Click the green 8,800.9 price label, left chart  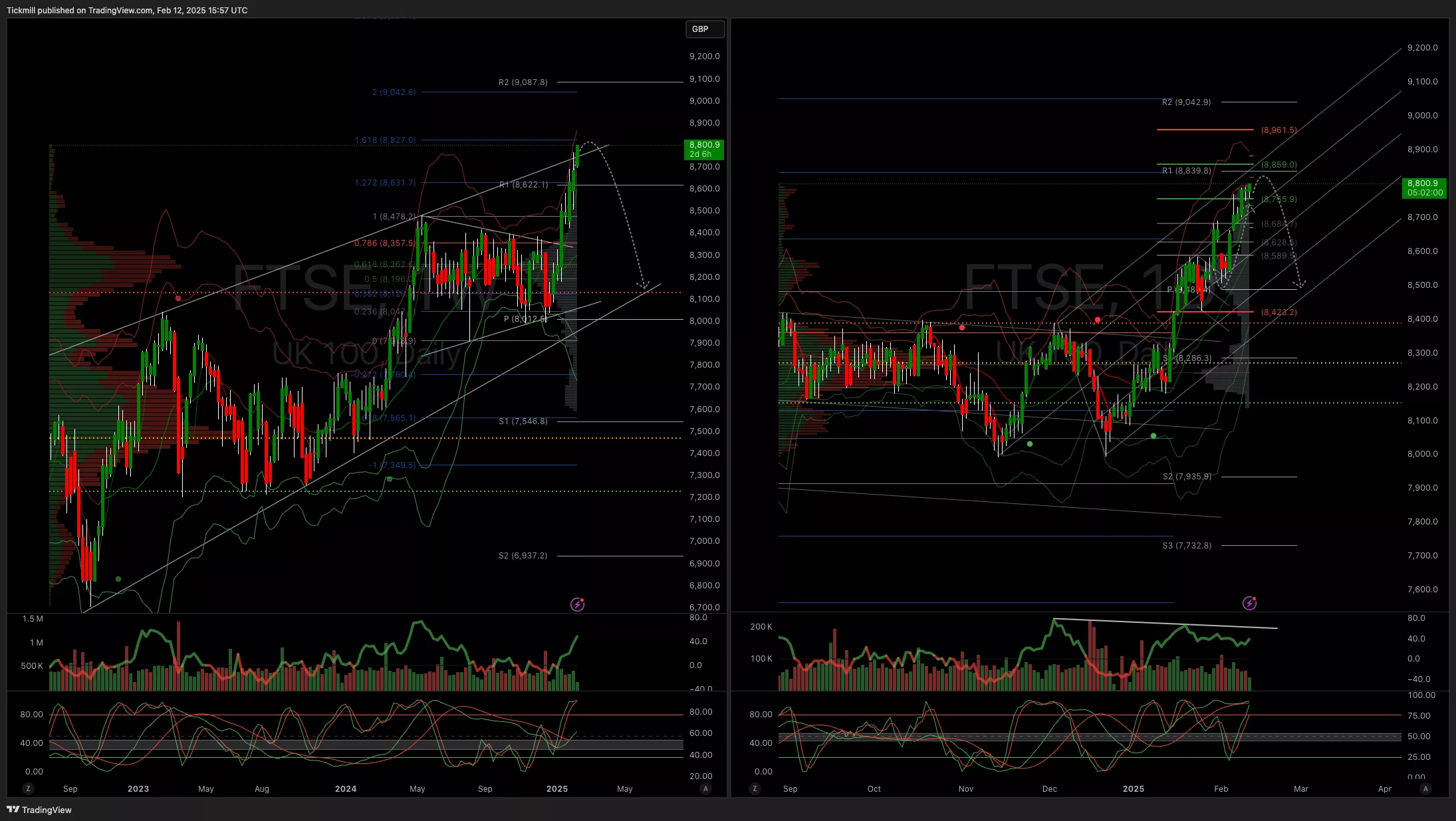pyautogui.click(x=703, y=149)
